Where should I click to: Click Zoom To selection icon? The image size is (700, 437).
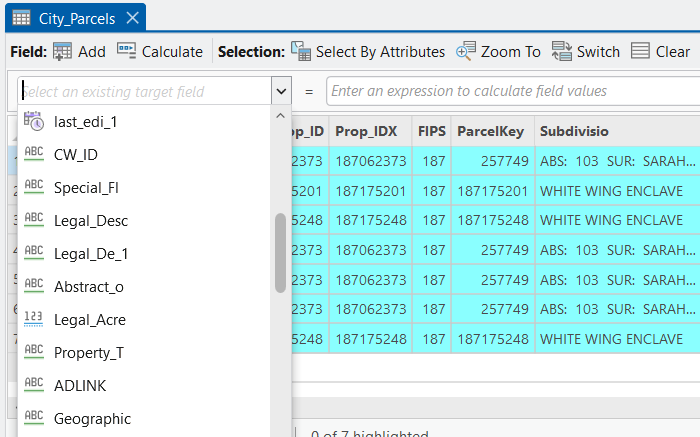466,52
